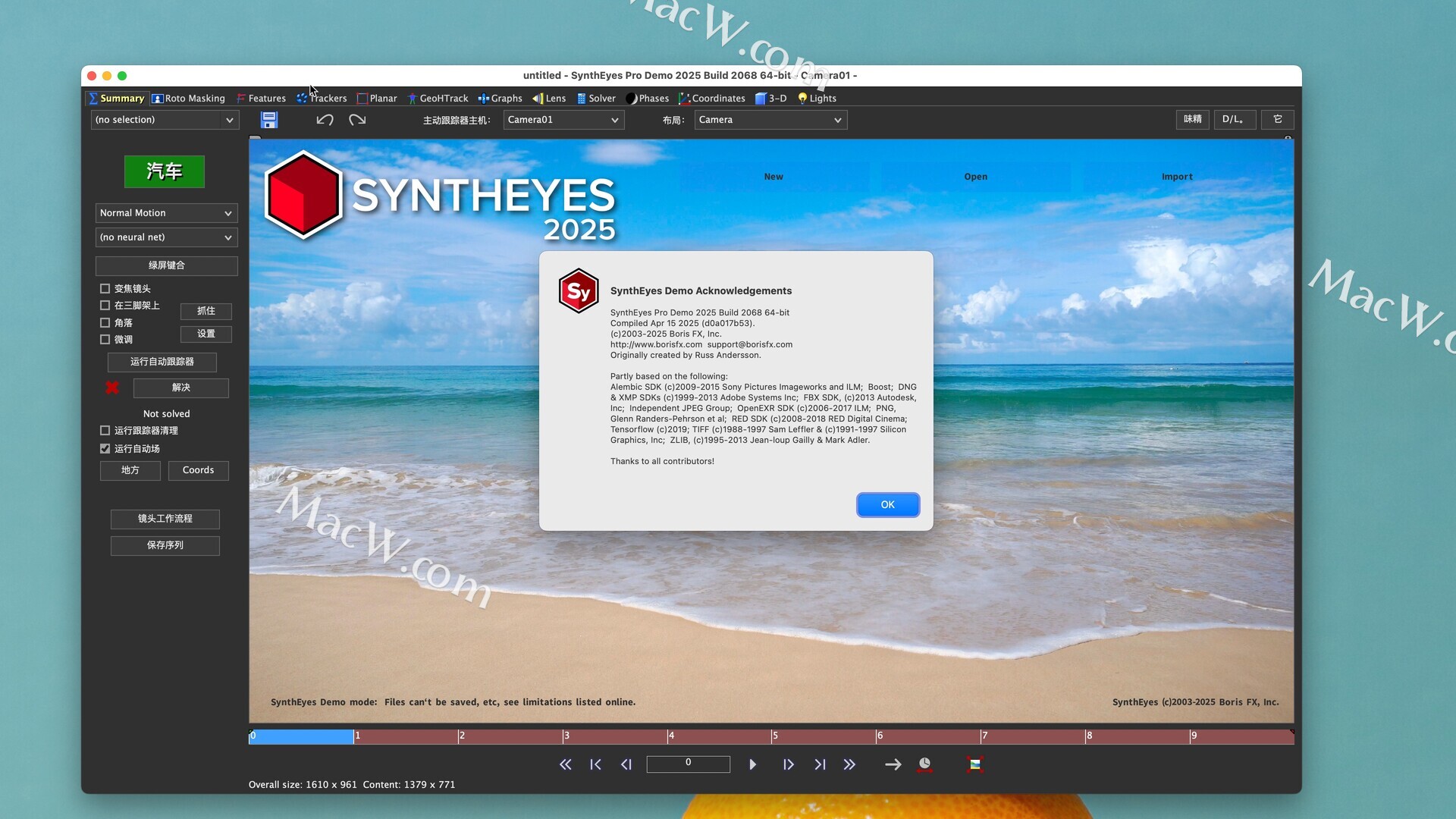Click the undo arrow icon
The width and height of the screenshot is (1456, 819).
(x=325, y=120)
